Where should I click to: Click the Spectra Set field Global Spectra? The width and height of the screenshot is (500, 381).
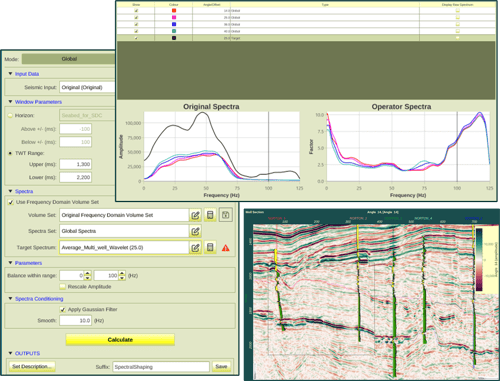(x=124, y=231)
